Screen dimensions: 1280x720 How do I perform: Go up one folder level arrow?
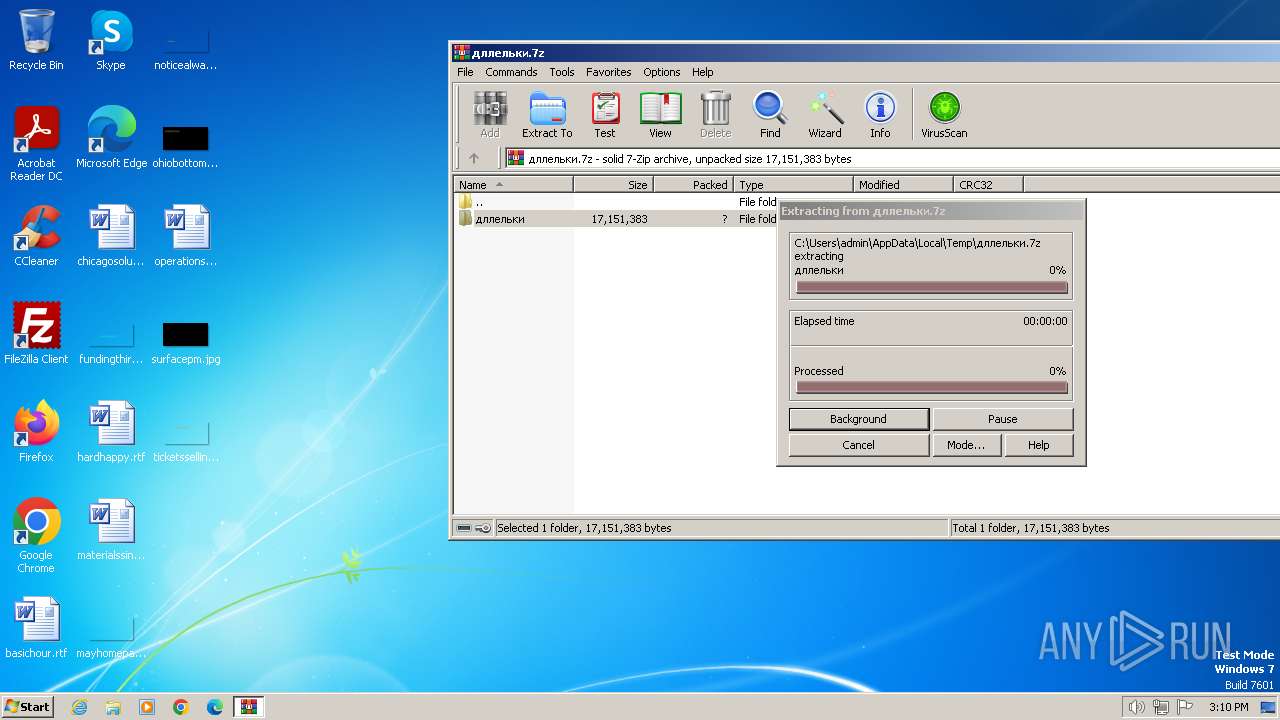click(x=474, y=158)
